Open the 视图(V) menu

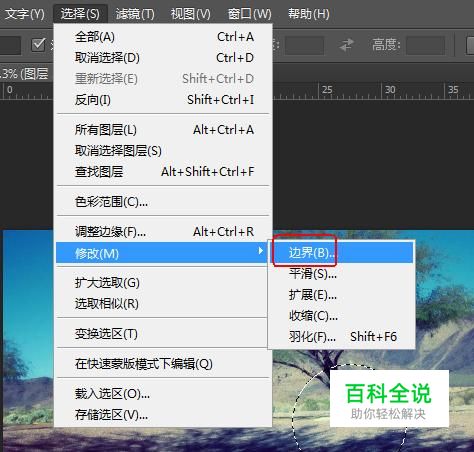pyautogui.click(x=190, y=14)
